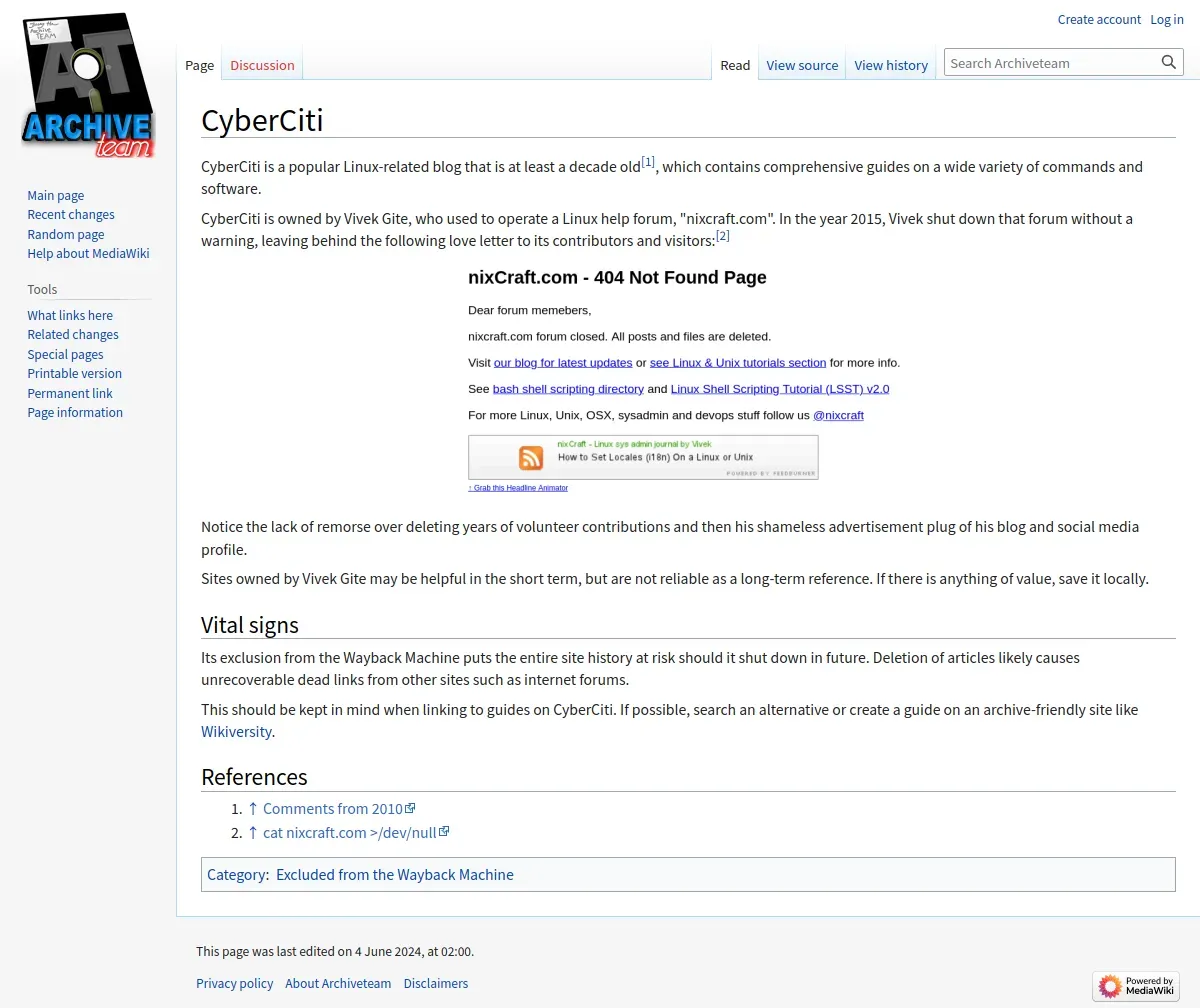Click the Vital signs section heading
This screenshot has width=1200, height=1008.
click(x=250, y=625)
